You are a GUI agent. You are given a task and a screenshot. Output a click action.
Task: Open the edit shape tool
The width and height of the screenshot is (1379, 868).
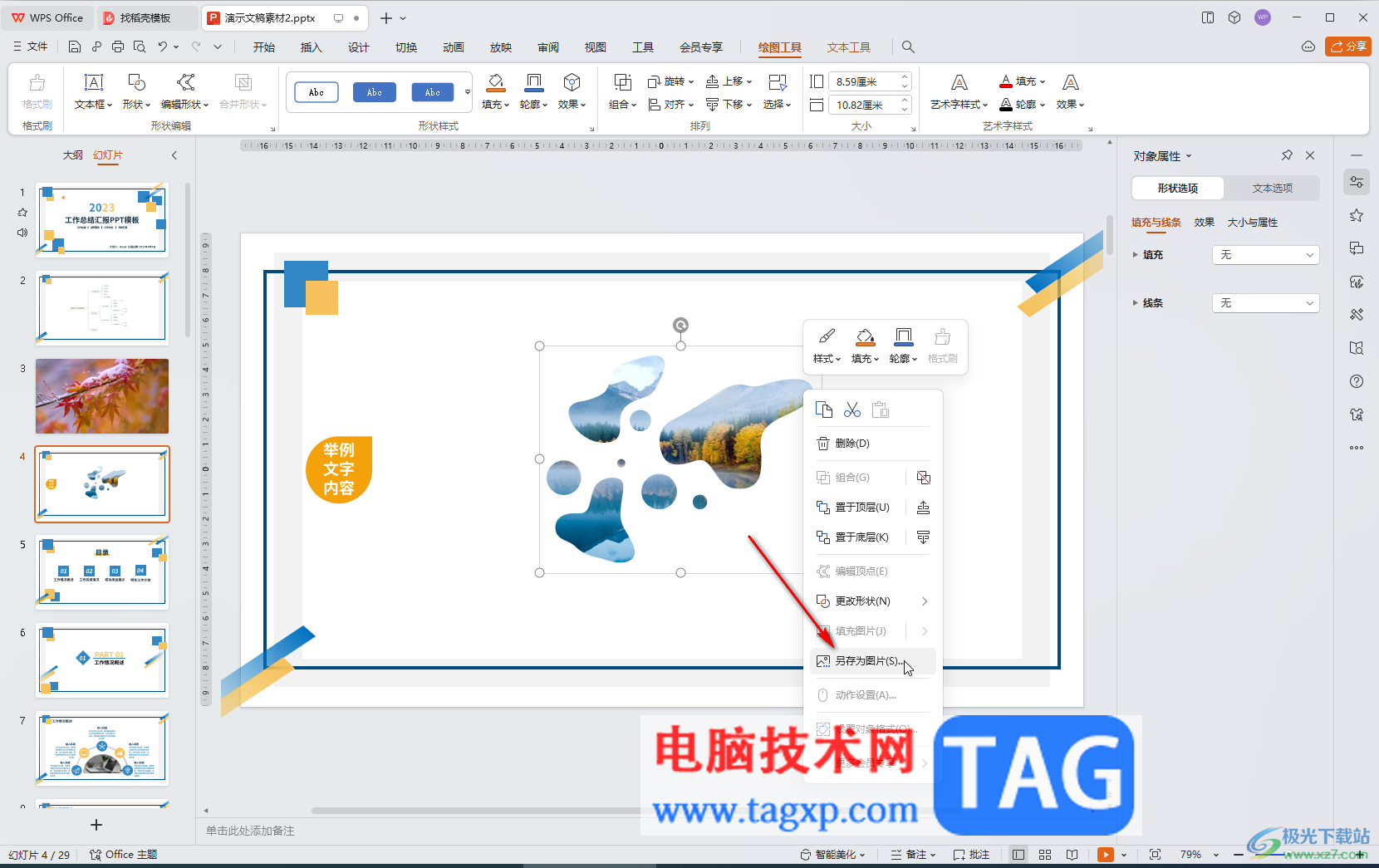[185, 91]
